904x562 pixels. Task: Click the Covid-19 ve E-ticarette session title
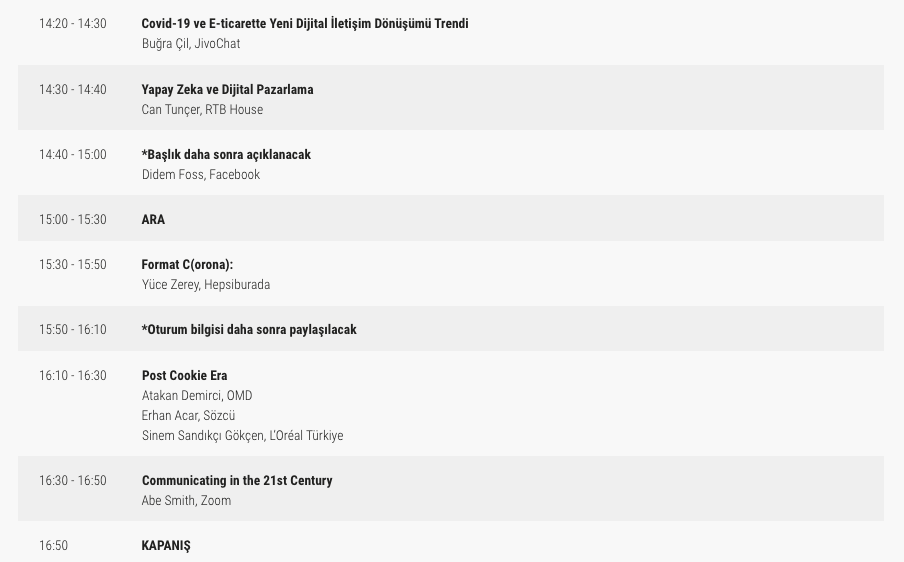pos(304,23)
